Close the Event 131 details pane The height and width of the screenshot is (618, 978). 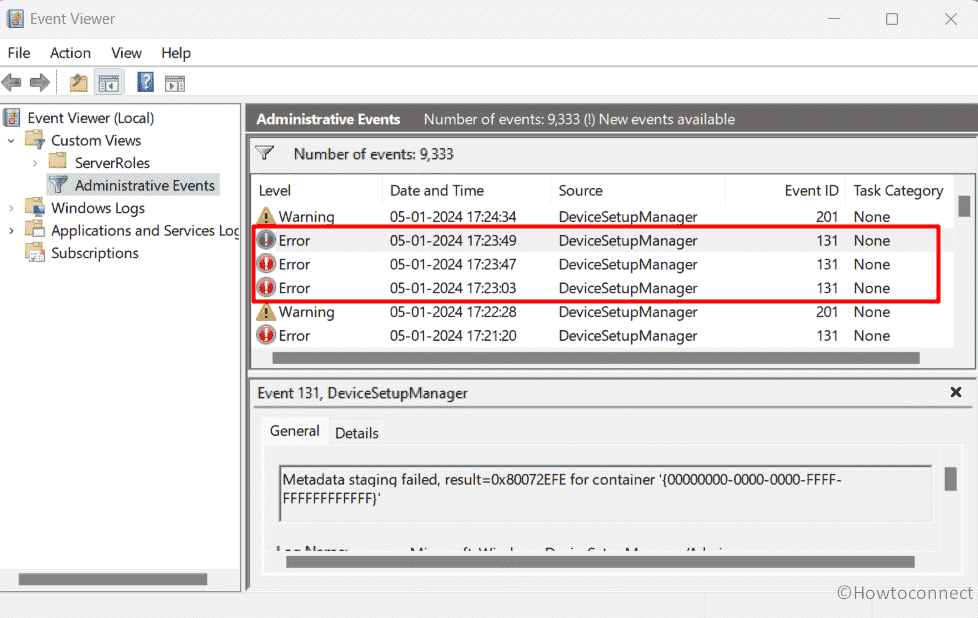pyautogui.click(x=956, y=392)
